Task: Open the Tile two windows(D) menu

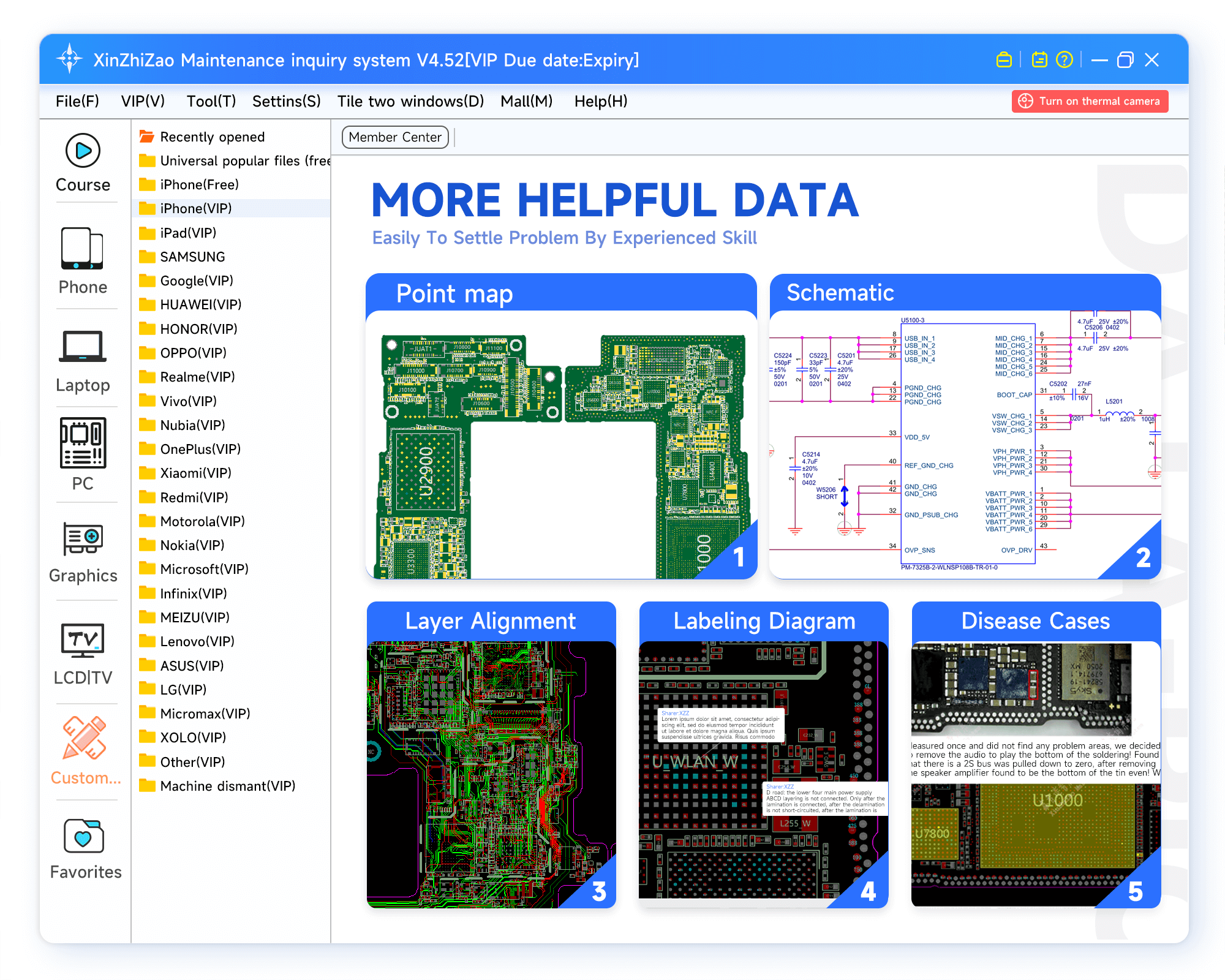Action: (410, 101)
